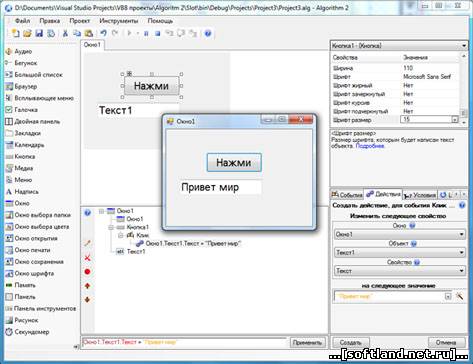Click the Применить button
The width and height of the screenshot is (473, 364).
pos(307,343)
